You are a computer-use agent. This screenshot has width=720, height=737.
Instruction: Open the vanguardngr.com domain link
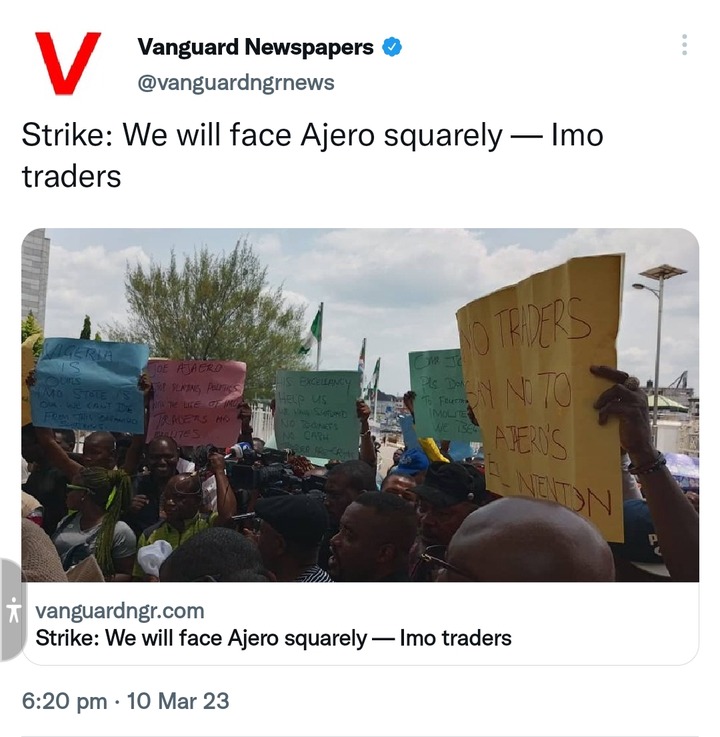coord(120,611)
